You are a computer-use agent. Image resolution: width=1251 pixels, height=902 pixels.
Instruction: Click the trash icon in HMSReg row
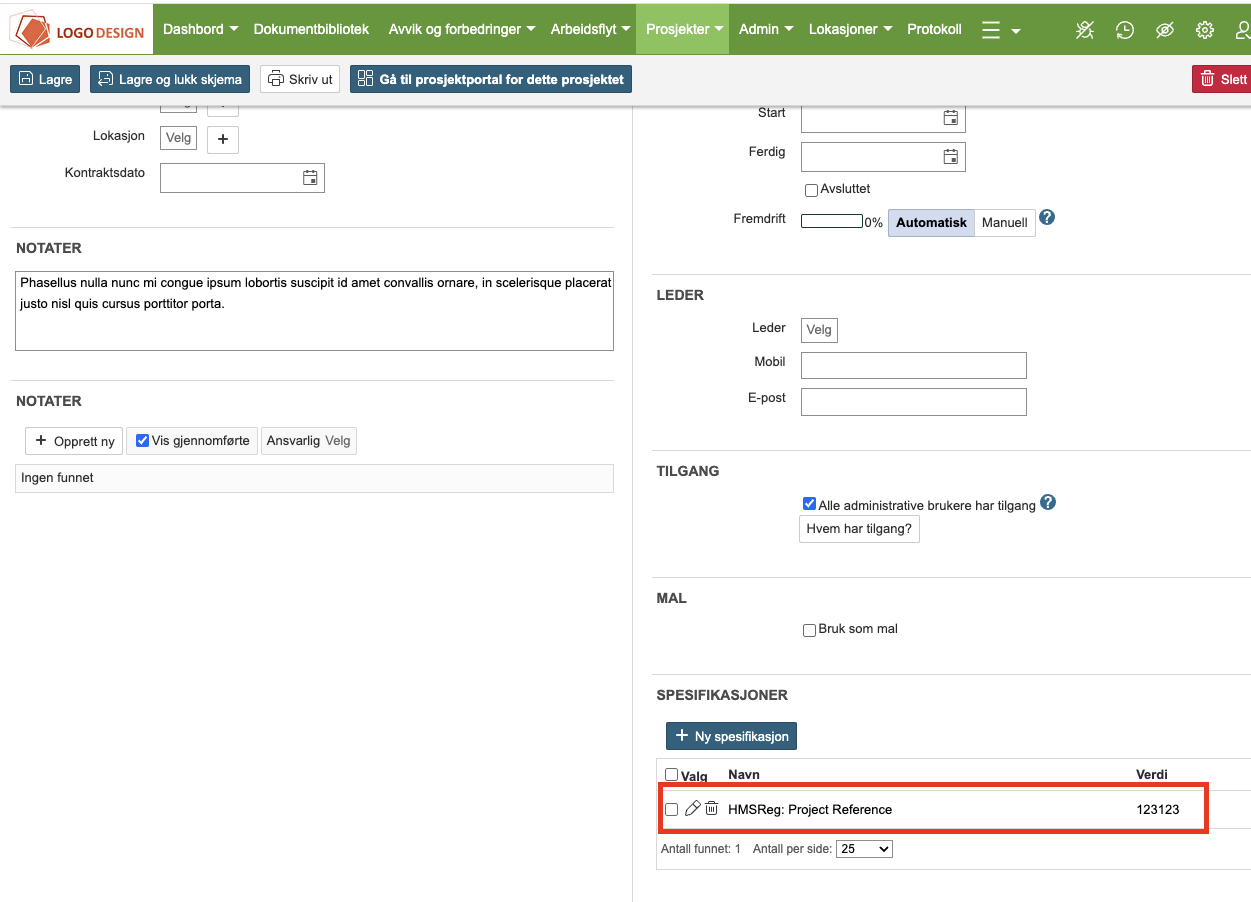[711, 809]
